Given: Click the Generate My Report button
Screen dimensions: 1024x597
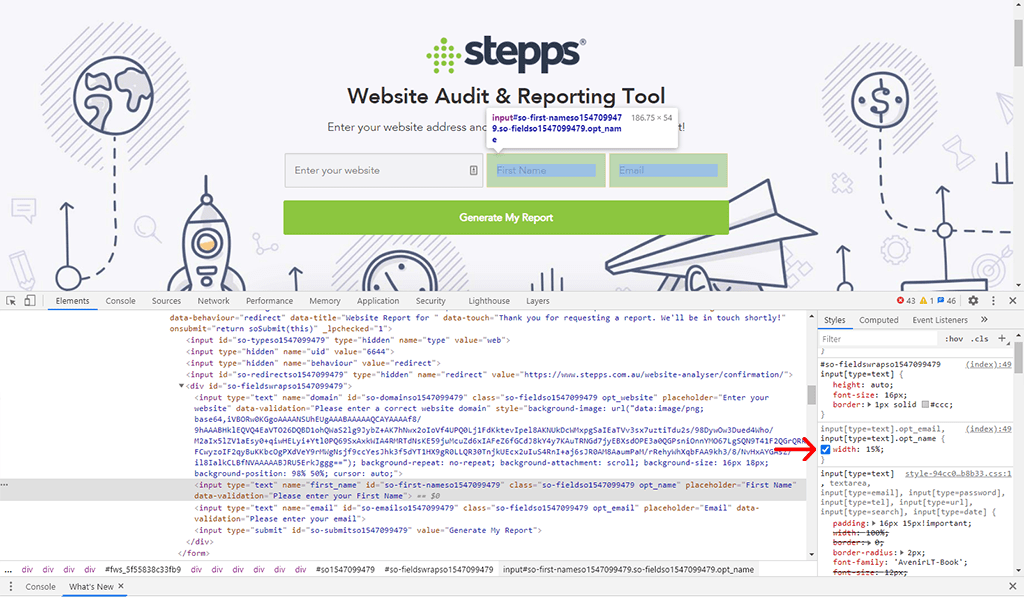Looking at the screenshot, I should [506, 218].
